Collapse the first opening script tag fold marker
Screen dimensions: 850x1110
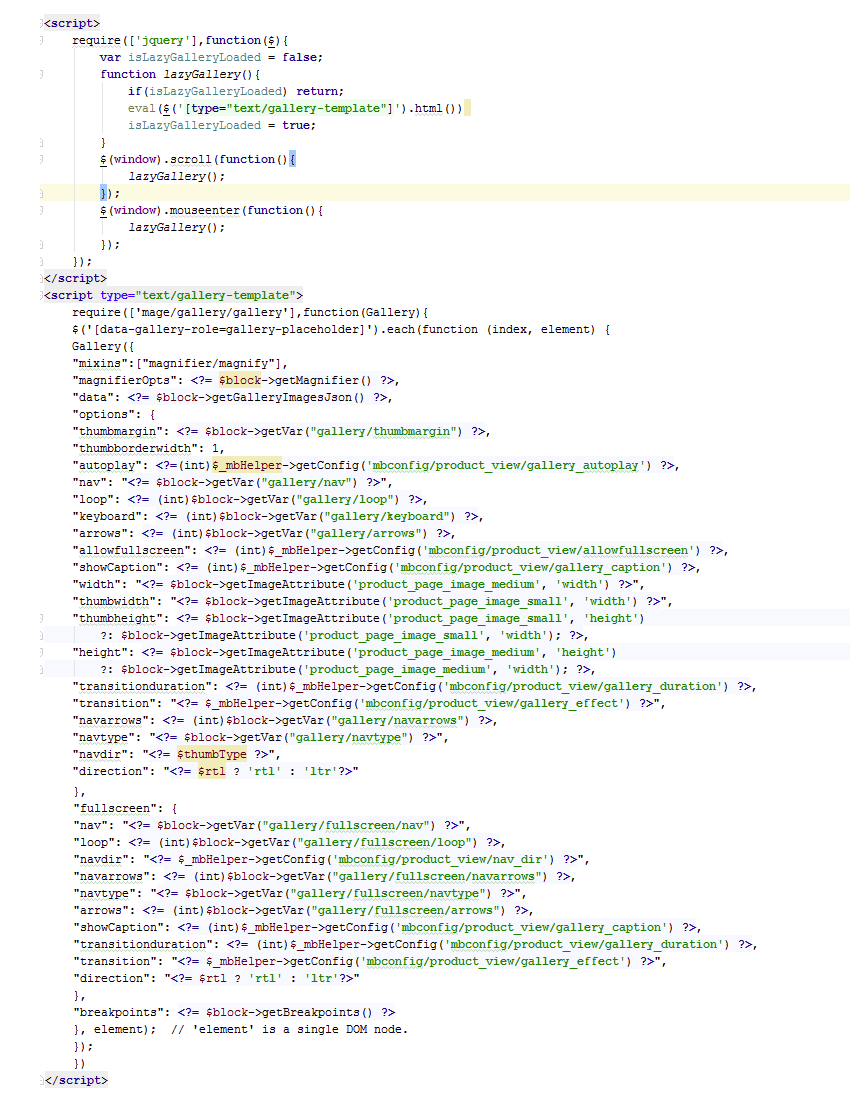point(41,23)
